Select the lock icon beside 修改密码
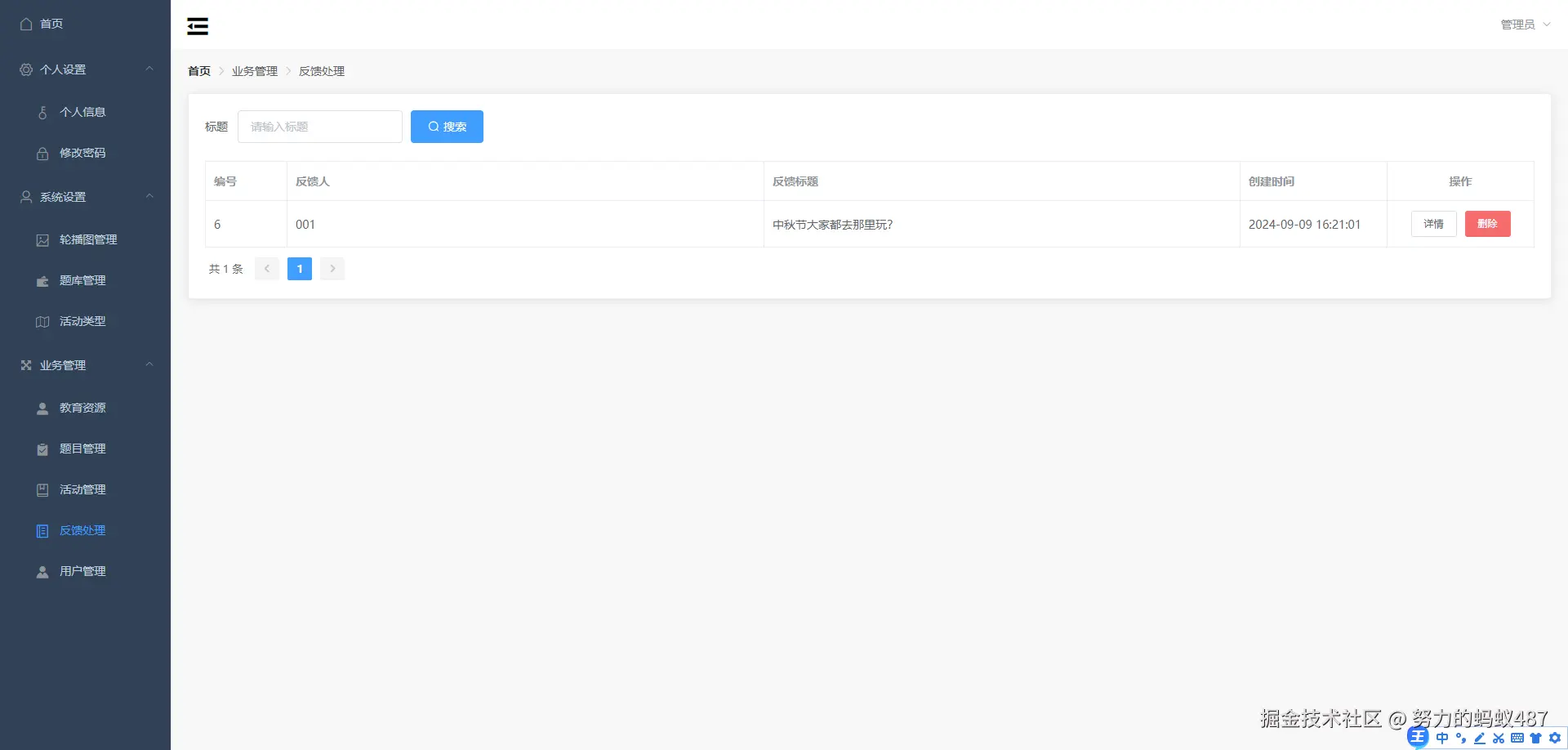 (x=42, y=153)
